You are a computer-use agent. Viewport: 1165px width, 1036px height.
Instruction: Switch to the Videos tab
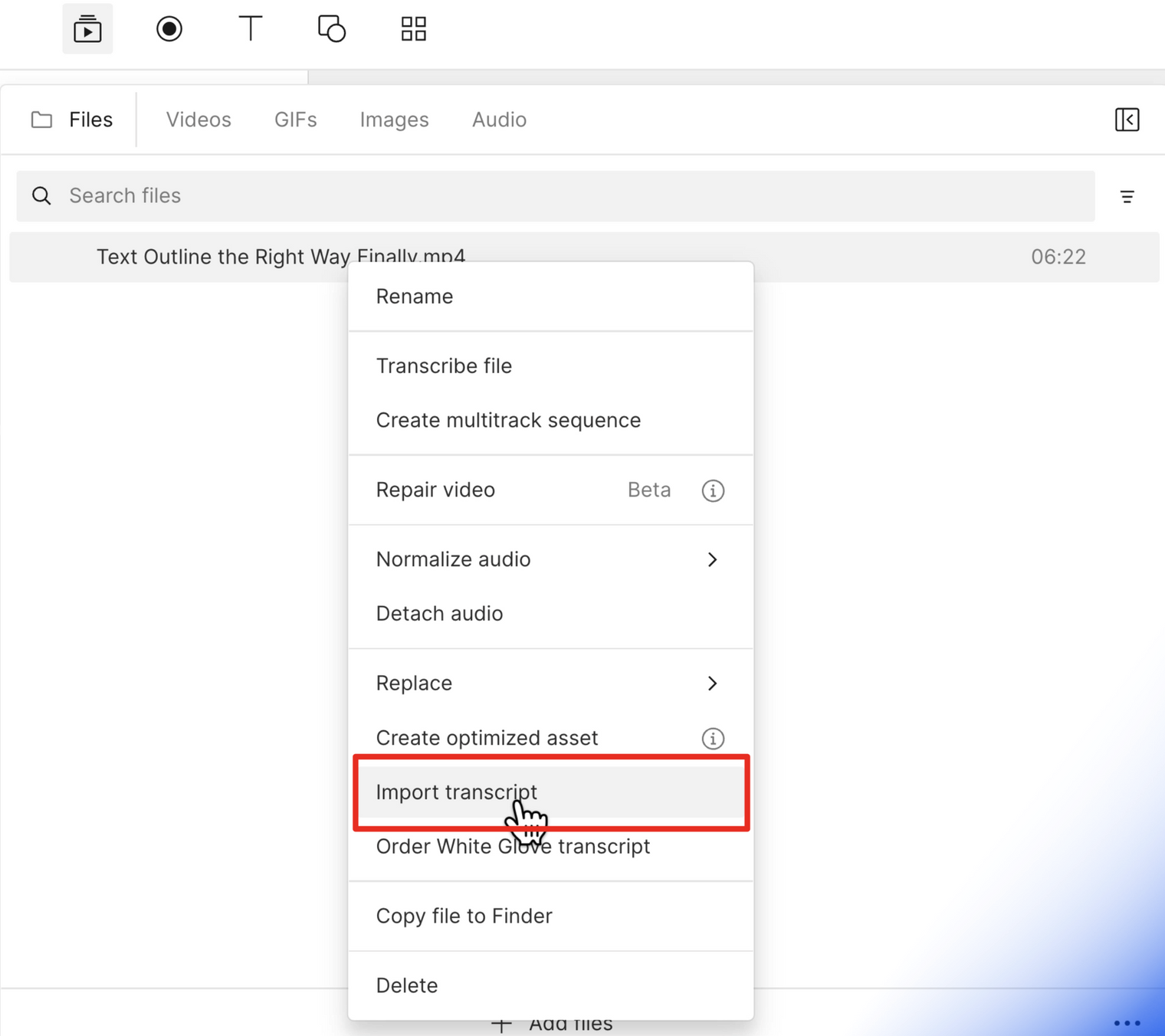coord(199,120)
